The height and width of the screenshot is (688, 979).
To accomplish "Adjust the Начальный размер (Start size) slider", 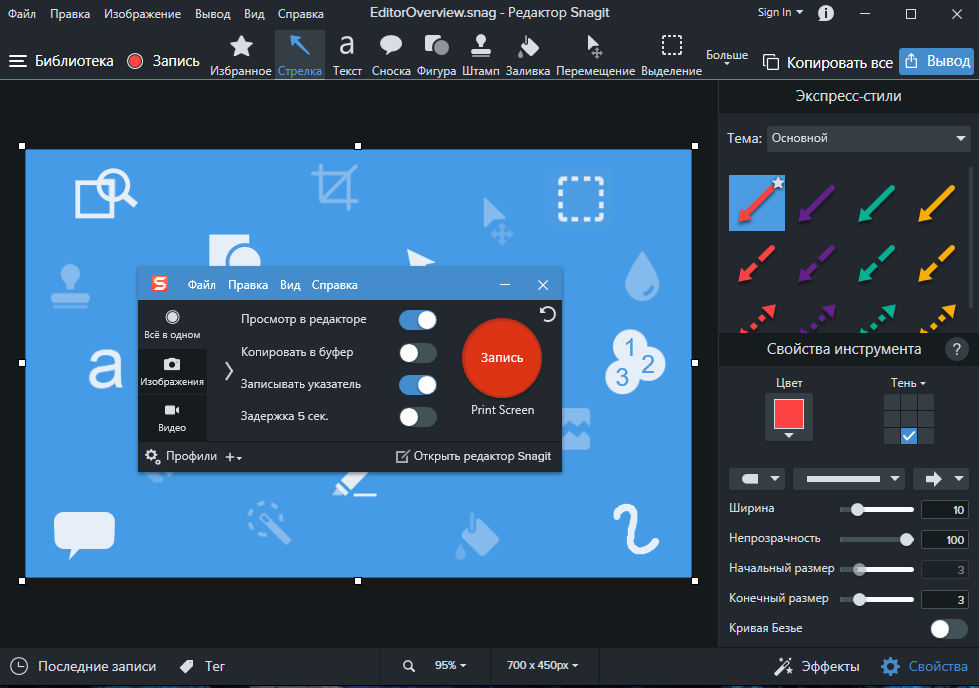I will [877, 569].
